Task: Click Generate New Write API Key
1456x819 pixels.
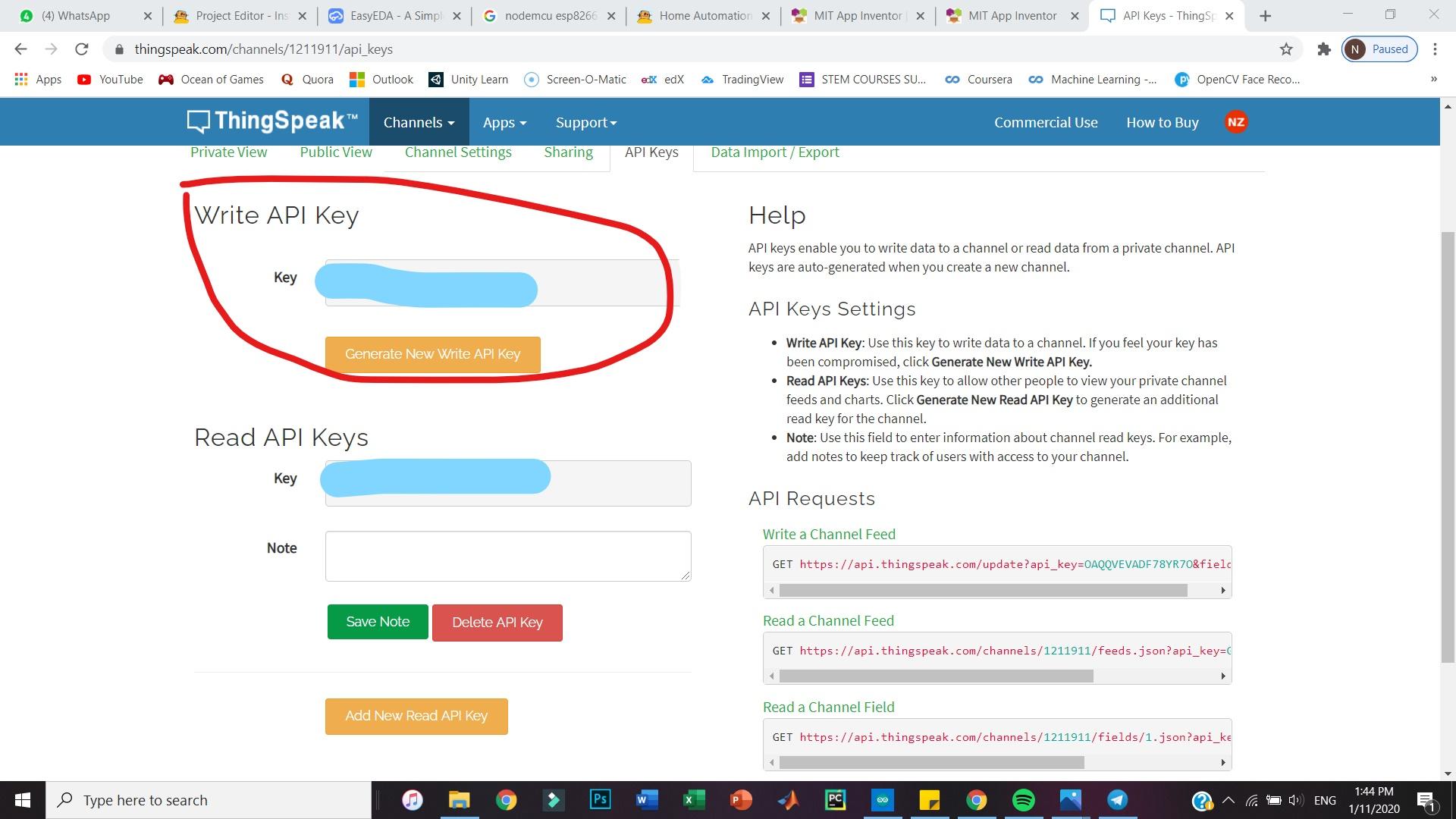Action: 432,354
